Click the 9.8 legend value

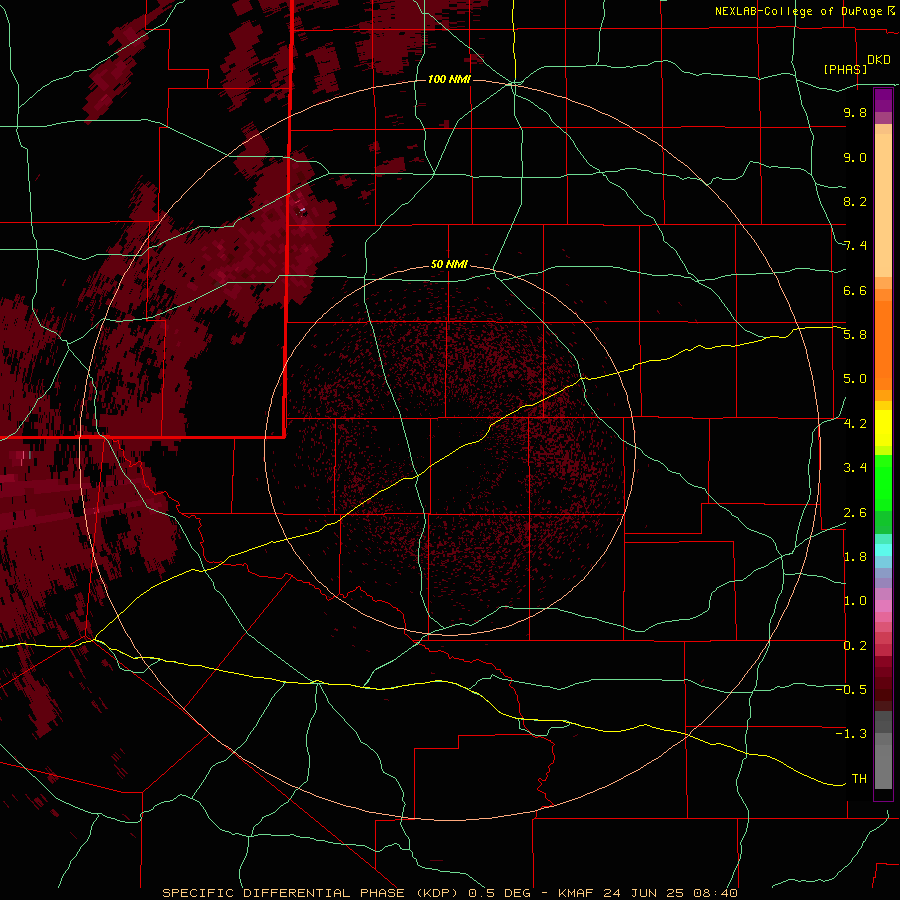855,112
